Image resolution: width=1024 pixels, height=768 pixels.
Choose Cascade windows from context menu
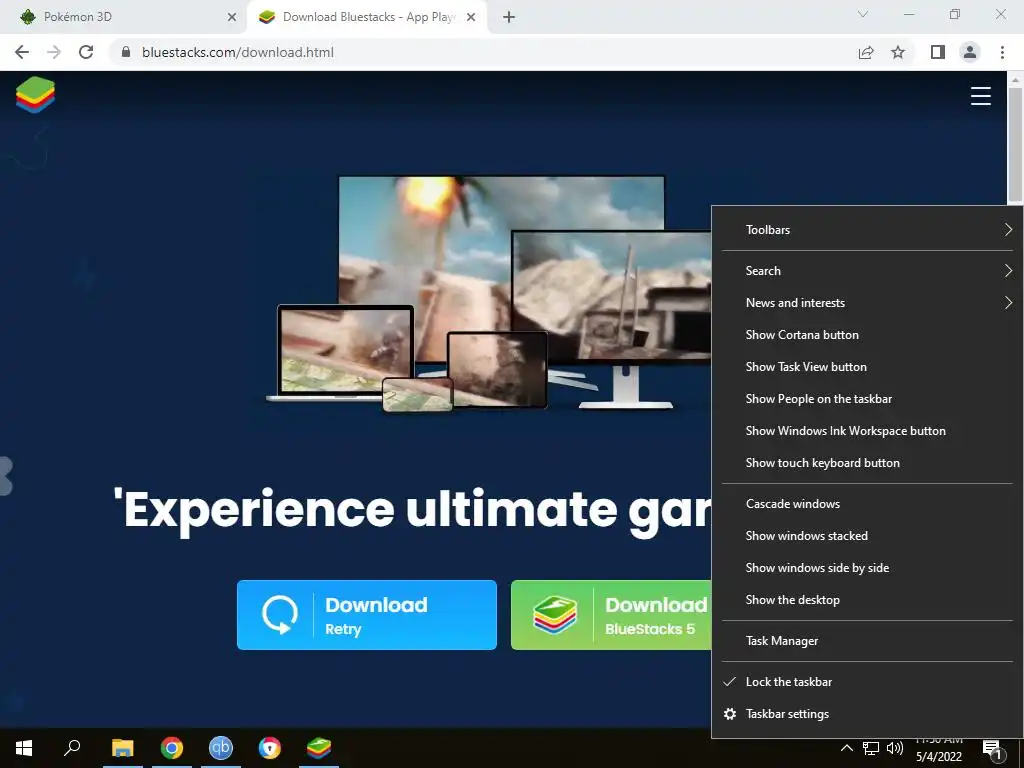coord(867,504)
